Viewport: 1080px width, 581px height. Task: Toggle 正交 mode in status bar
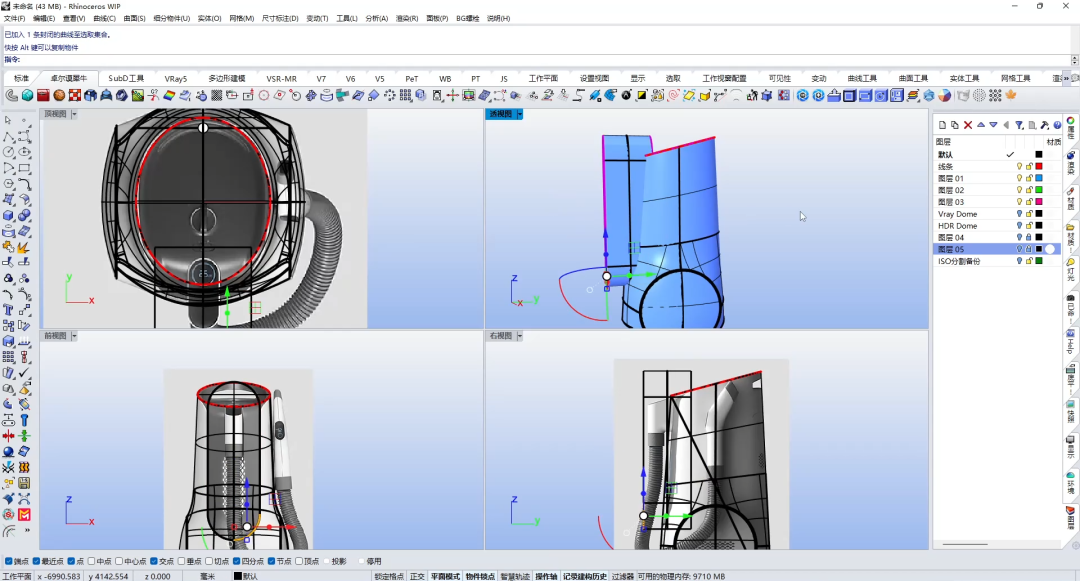[417, 576]
